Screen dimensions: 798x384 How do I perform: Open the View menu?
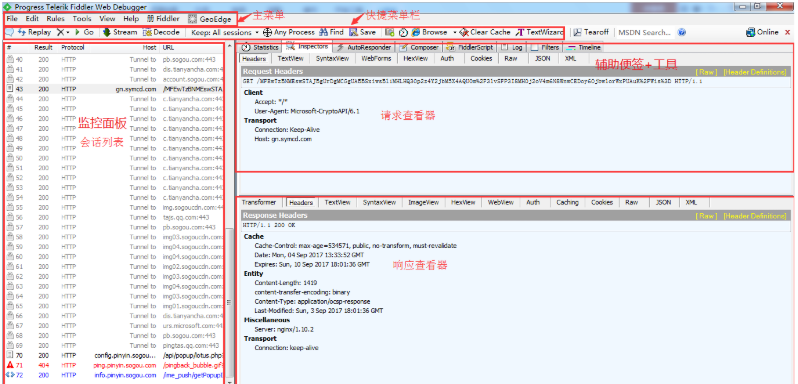pos(107,18)
